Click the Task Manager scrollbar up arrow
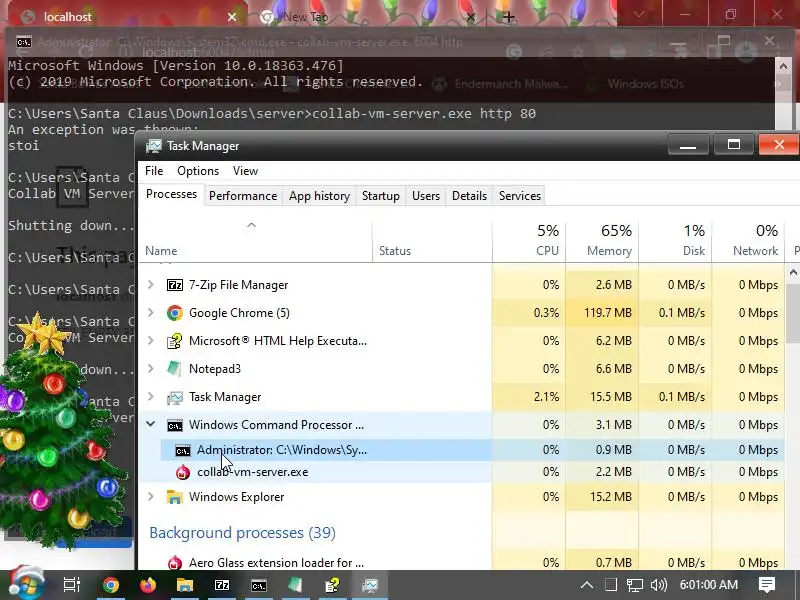Image resolution: width=800 pixels, height=600 pixels. (x=793, y=272)
